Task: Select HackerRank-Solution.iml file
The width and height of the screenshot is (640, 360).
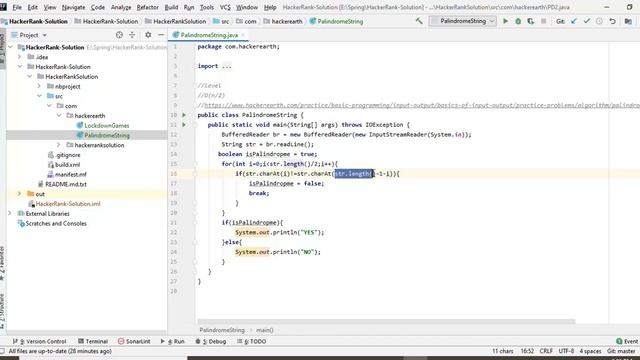Action: [68, 204]
